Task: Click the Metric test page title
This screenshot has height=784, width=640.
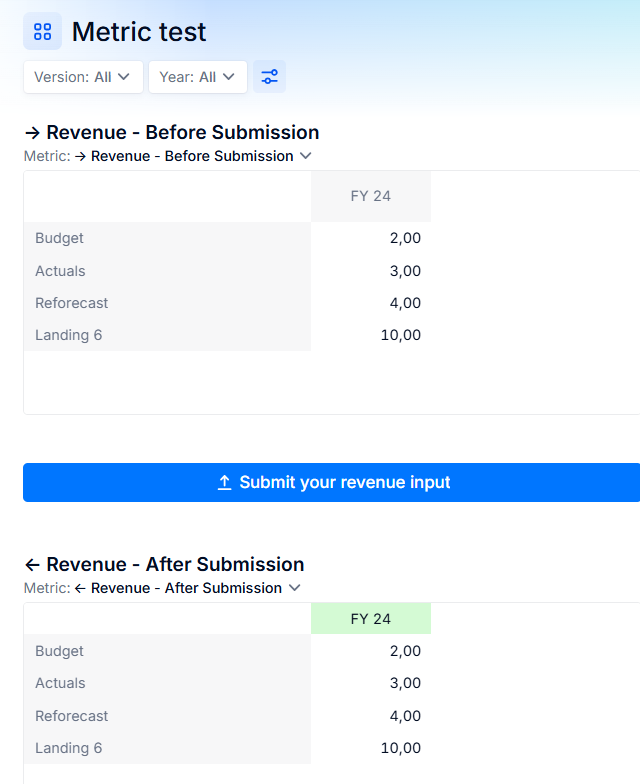Action: pyautogui.click(x=139, y=32)
